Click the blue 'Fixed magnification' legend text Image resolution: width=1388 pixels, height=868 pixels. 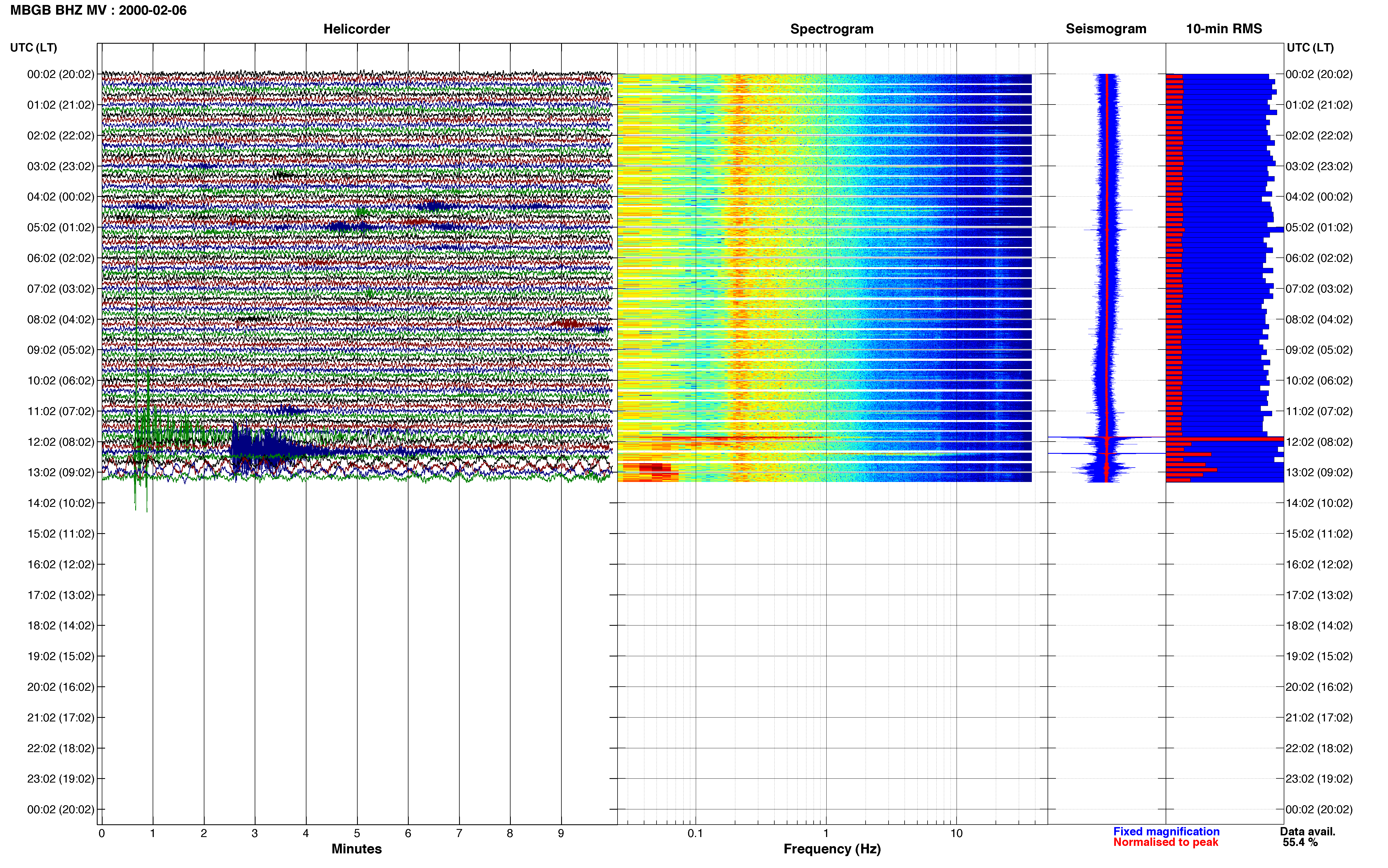point(1166,831)
